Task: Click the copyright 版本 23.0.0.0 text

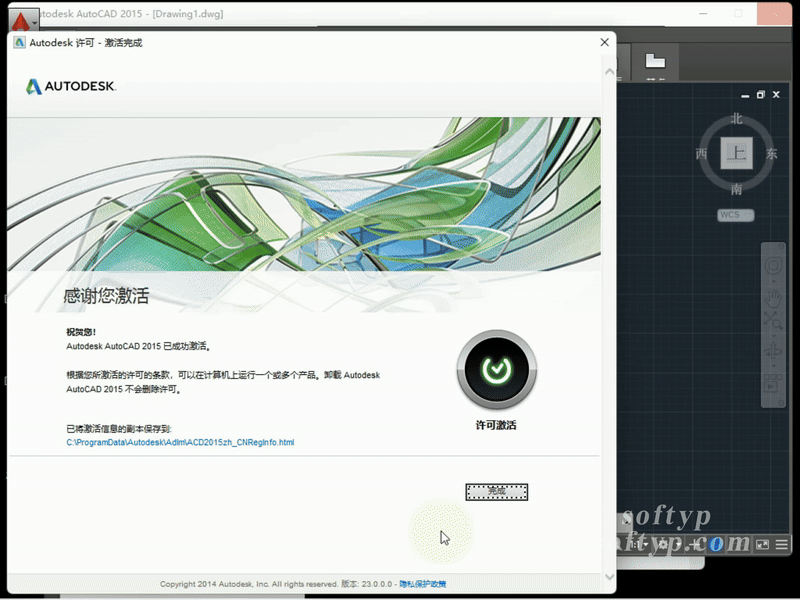Action: tap(276, 584)
